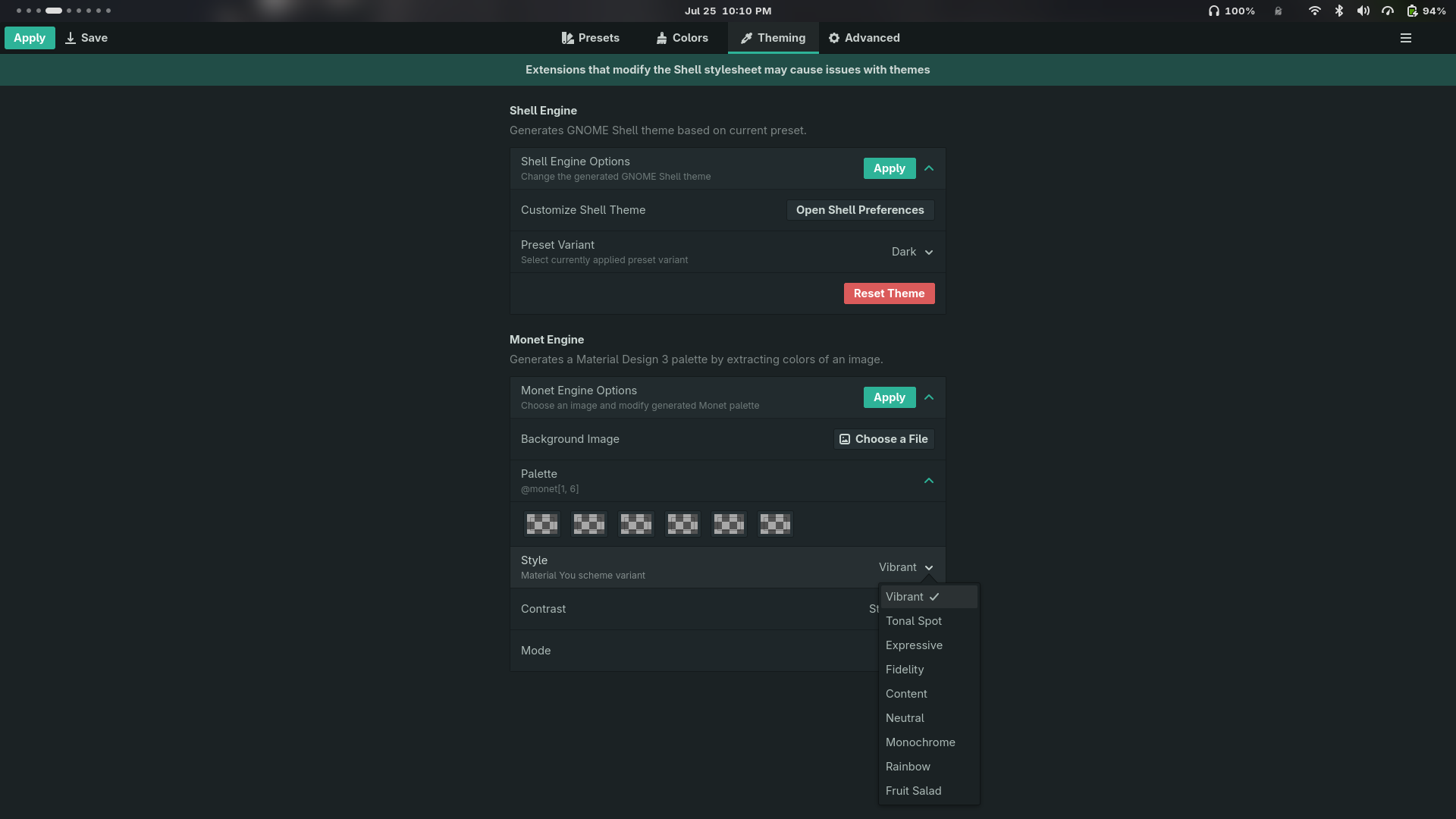Collapse the Shell Engine Options row
1456x819 pixels.
coord(929,168)
